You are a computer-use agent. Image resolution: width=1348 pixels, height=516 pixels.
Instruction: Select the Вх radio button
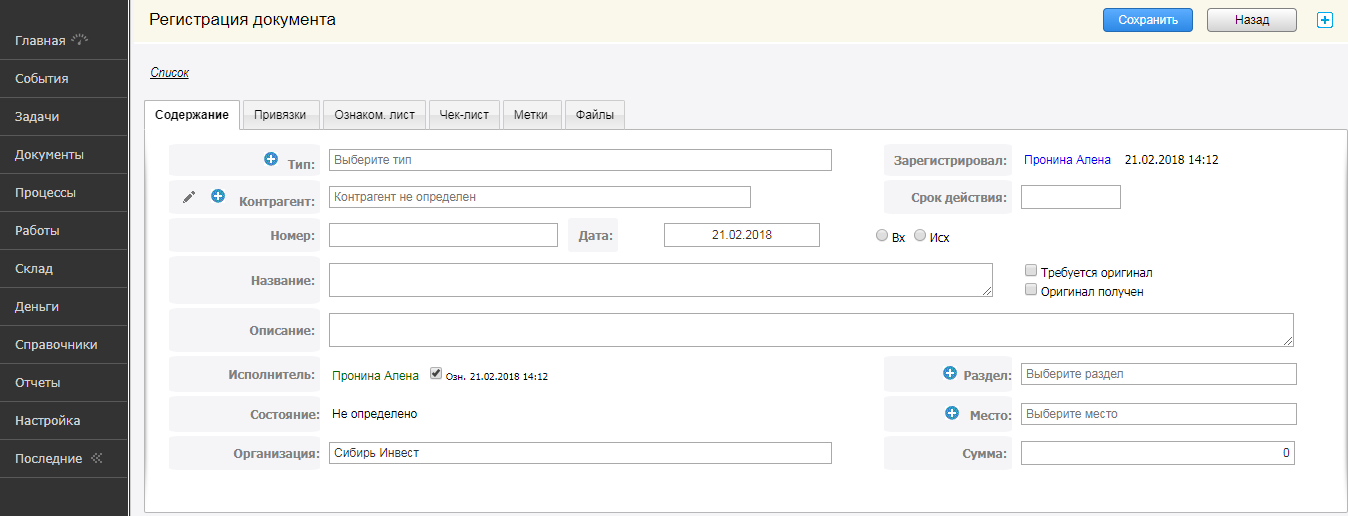[x=881, y=236]
